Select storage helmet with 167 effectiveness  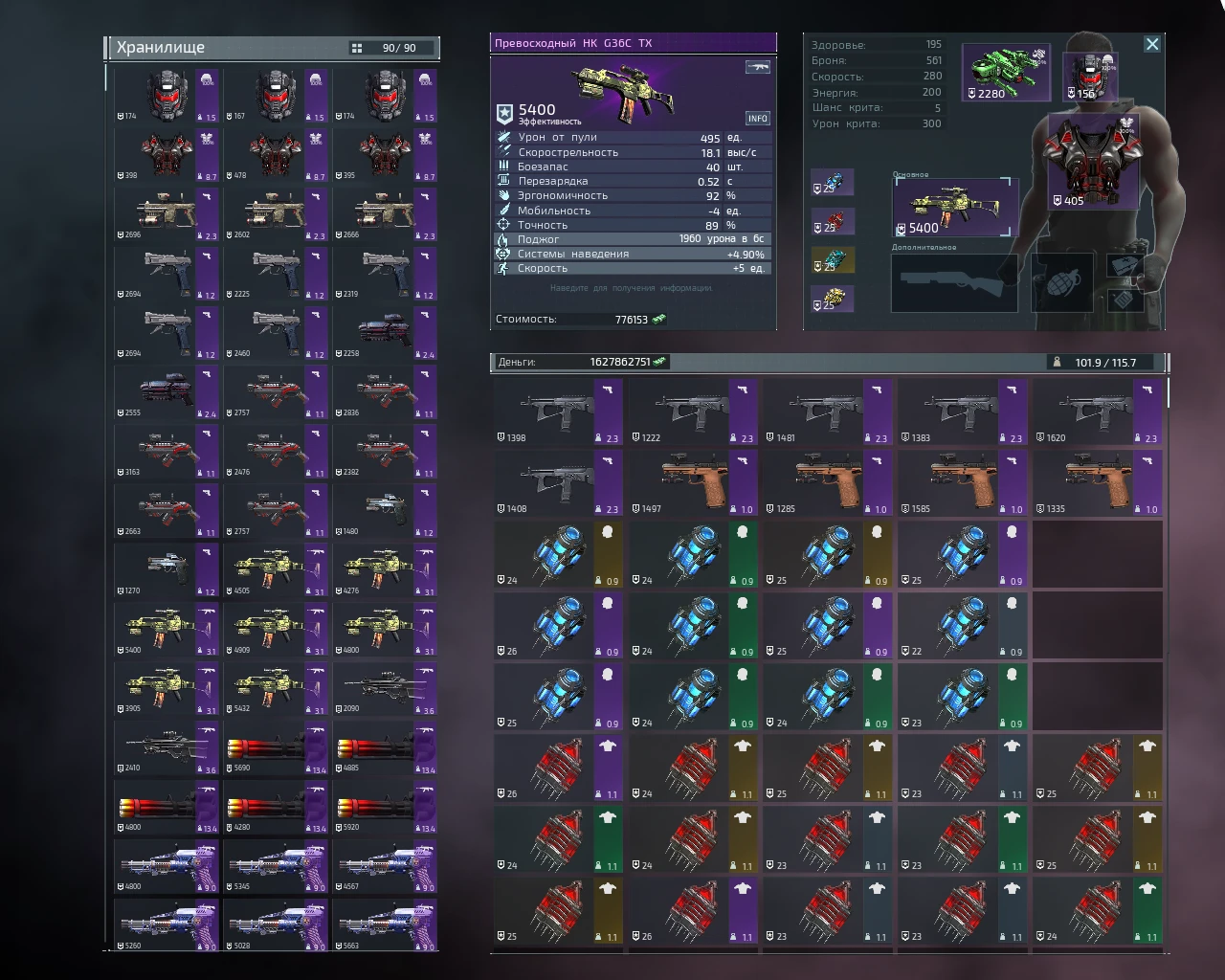[276, 96]
